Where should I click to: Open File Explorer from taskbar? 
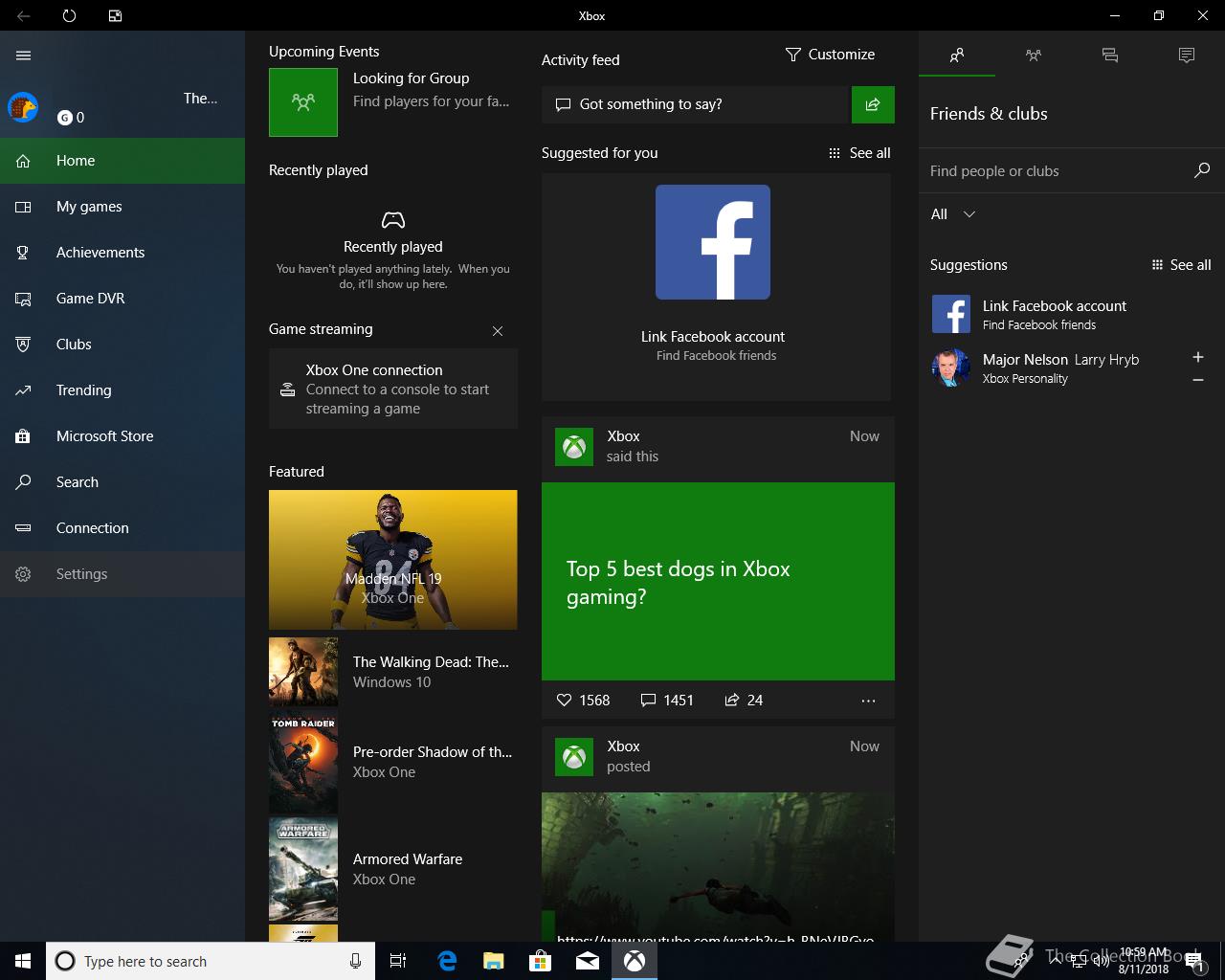pos(493,961)
